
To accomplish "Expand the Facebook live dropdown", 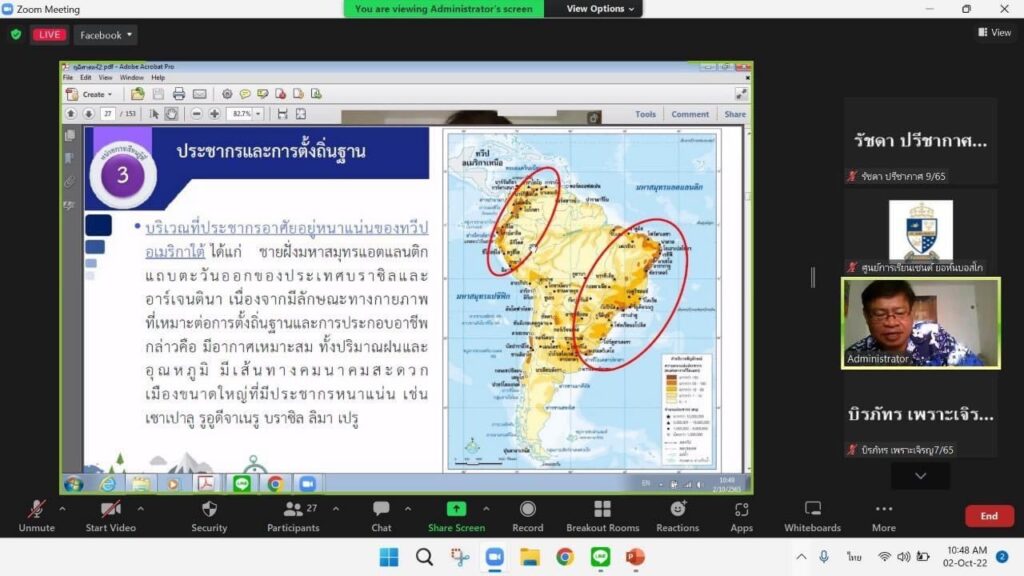I will tap(105, 35).
